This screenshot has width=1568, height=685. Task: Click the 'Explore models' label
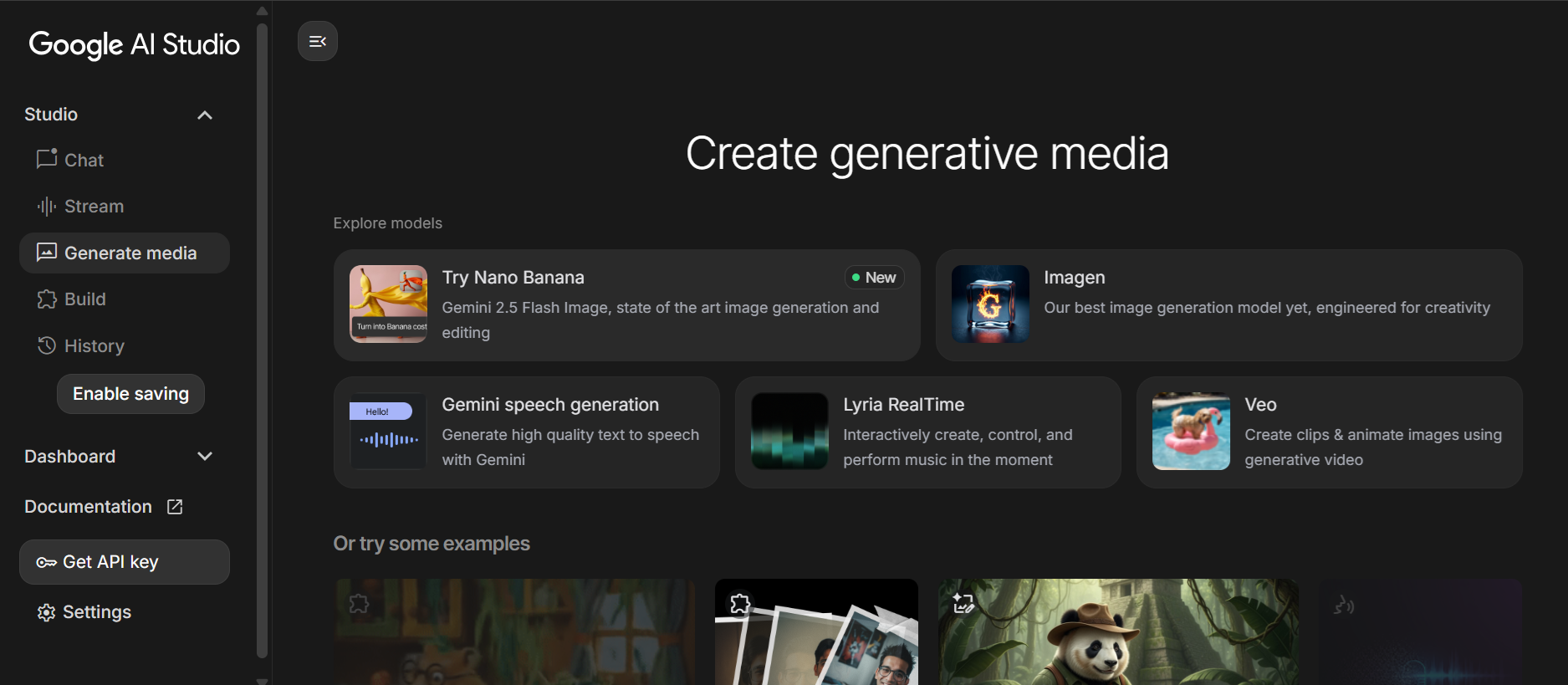coord(387,223)
